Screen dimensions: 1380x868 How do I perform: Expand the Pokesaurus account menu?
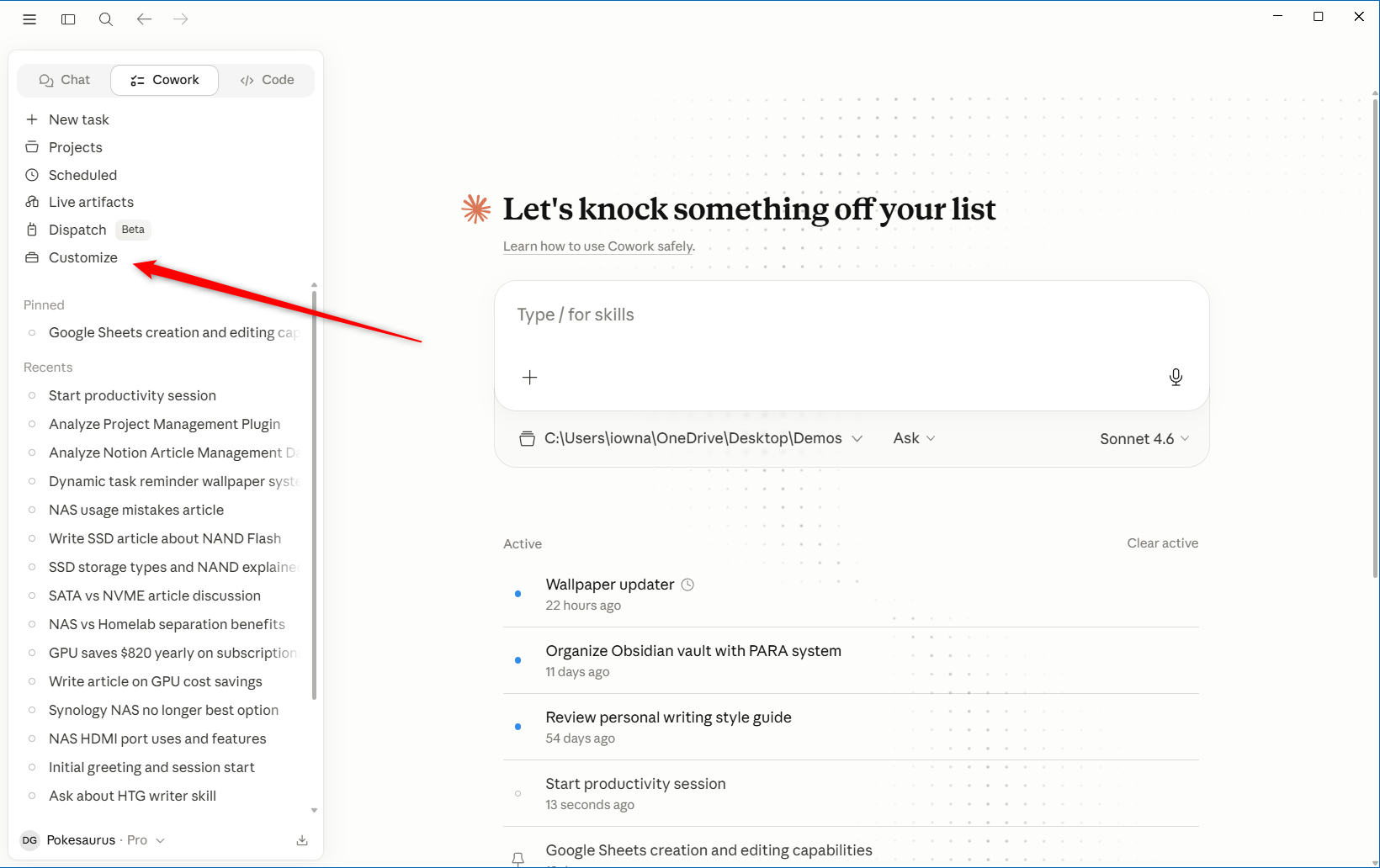[x=105, y=840]
